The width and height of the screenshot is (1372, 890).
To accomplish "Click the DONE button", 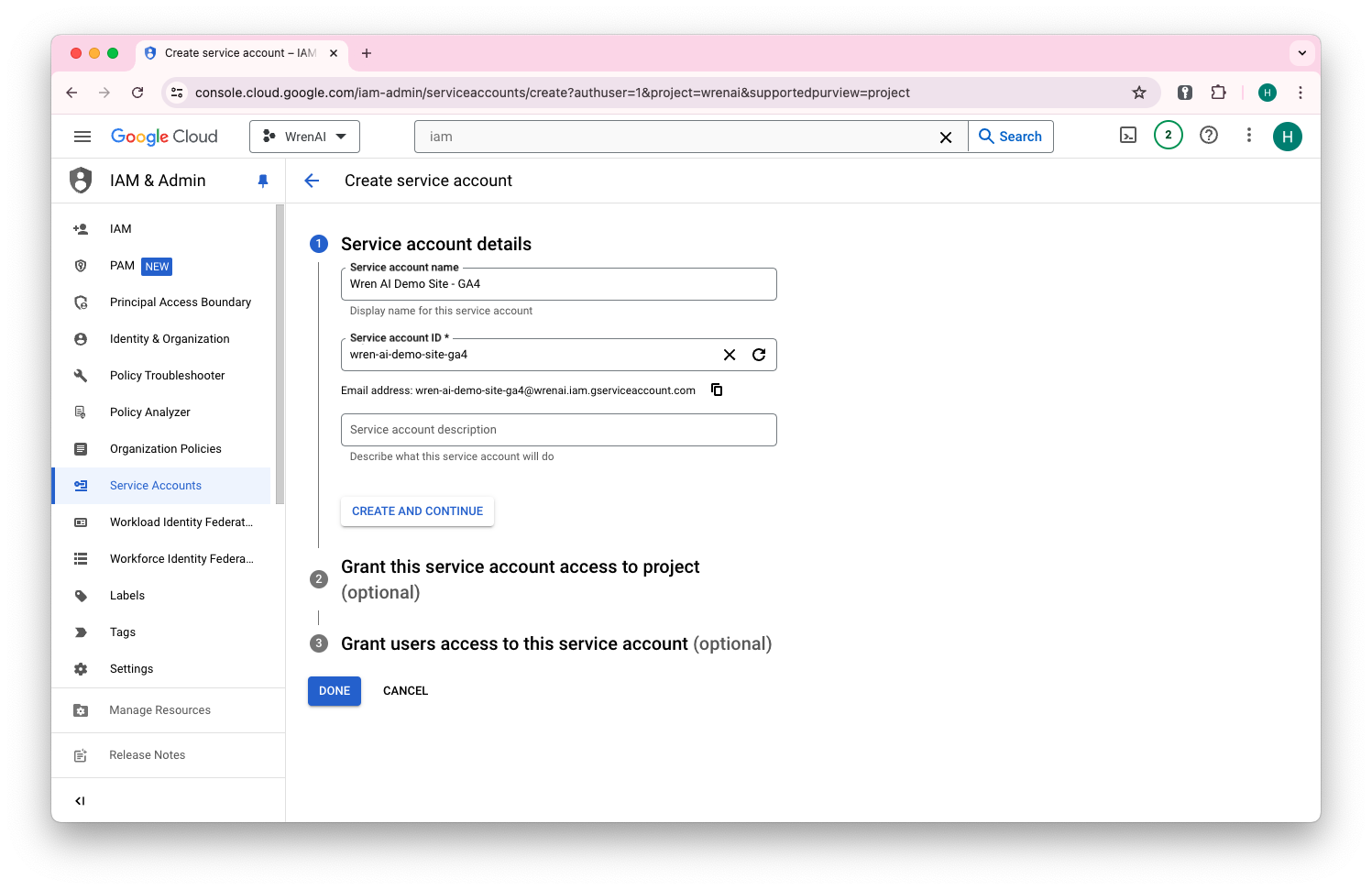I will click(335, 691).
